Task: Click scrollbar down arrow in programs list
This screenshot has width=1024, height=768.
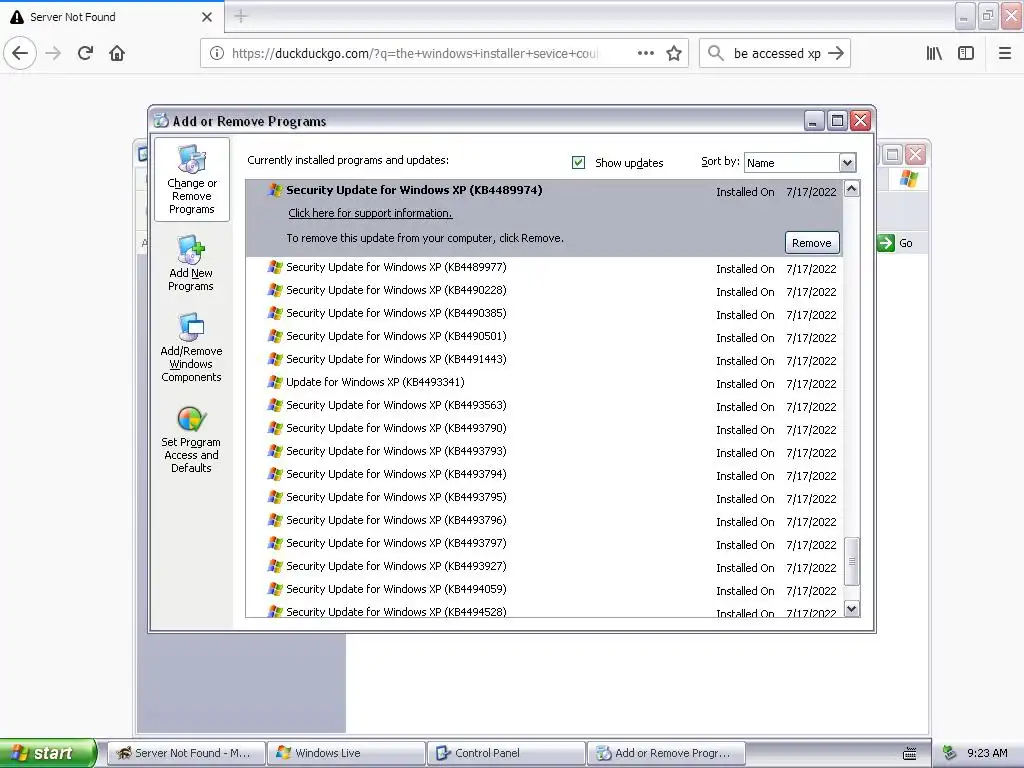Action: 852,609
